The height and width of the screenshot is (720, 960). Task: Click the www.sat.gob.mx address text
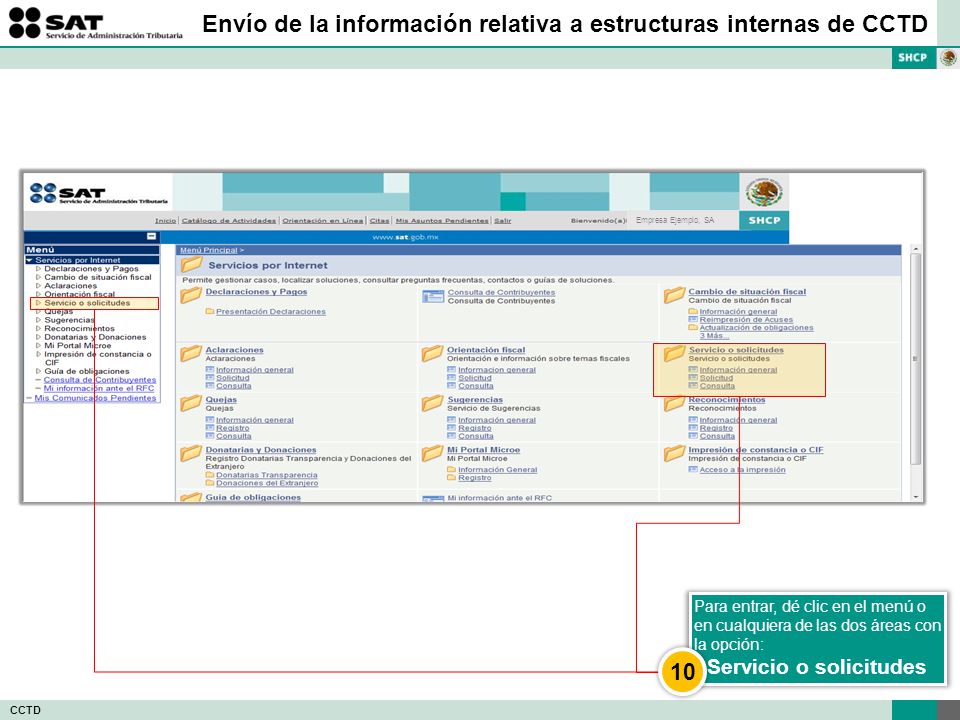[x=405, y=237]
